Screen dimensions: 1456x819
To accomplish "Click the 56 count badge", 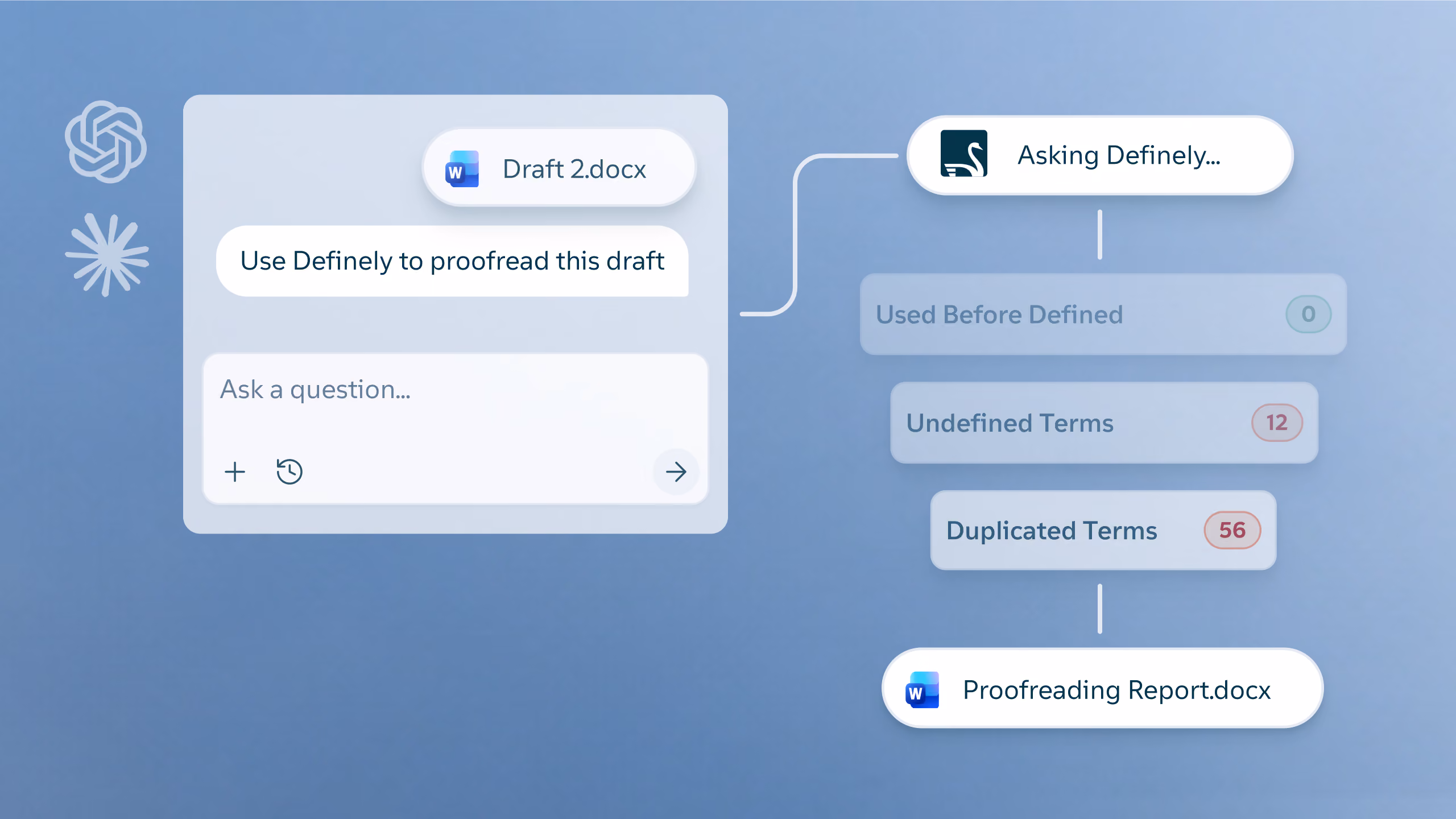I will (x=1232, y=530).
